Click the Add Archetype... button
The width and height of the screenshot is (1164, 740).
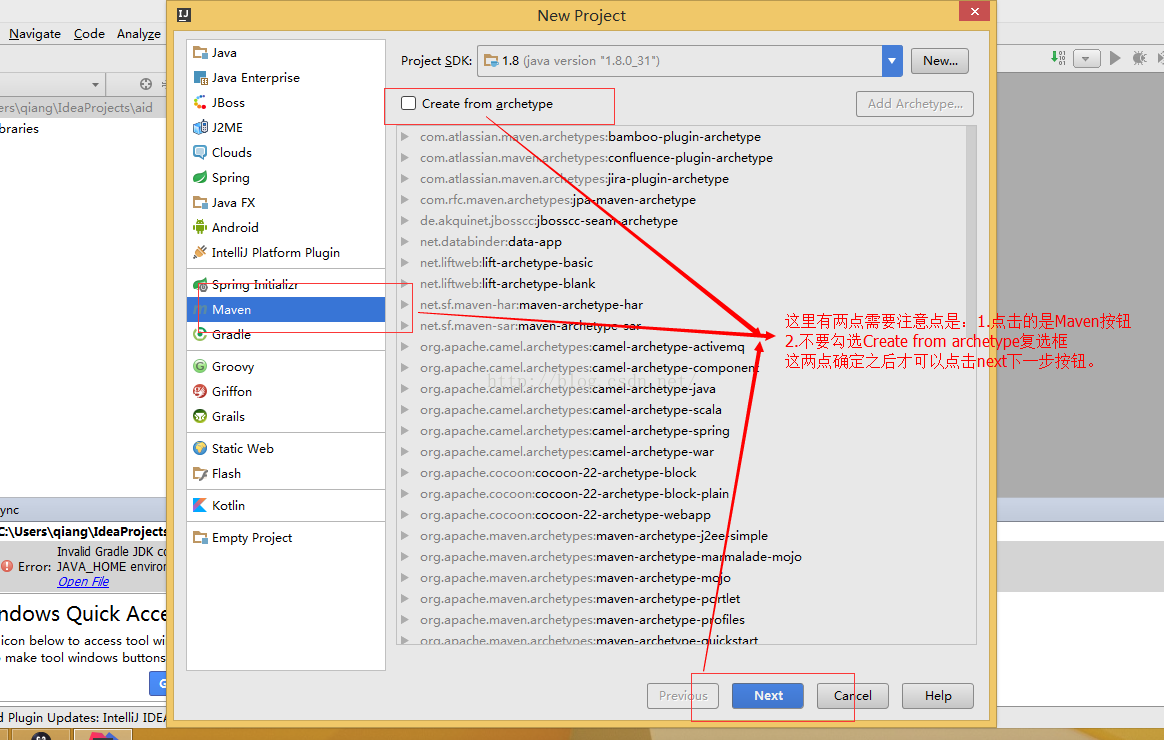click(915, 104)
